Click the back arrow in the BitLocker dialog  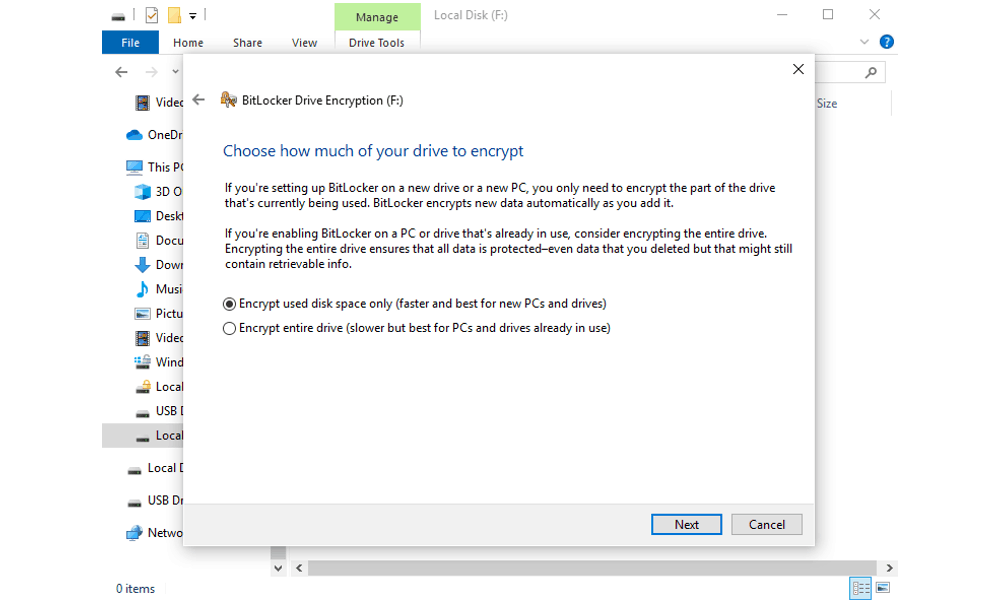pyautogui.click(x=200, y=99)
